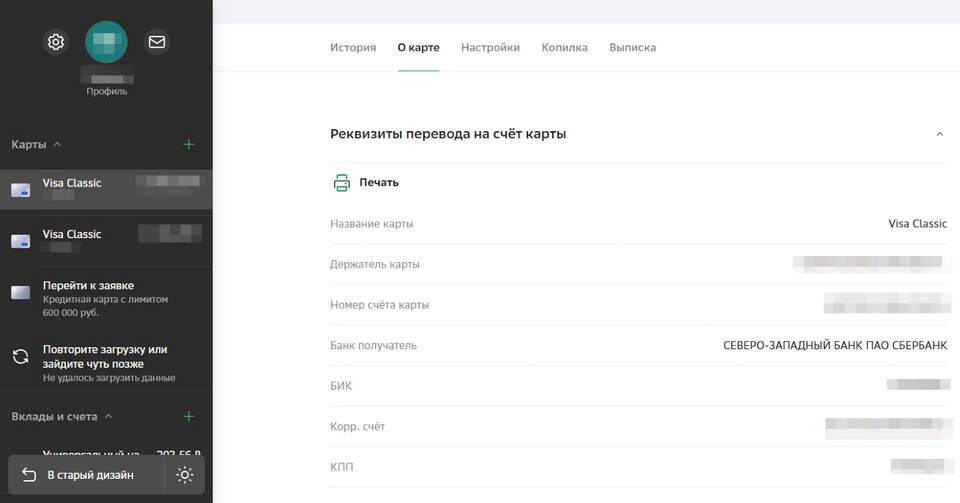Open the Выписка tab

632,47
